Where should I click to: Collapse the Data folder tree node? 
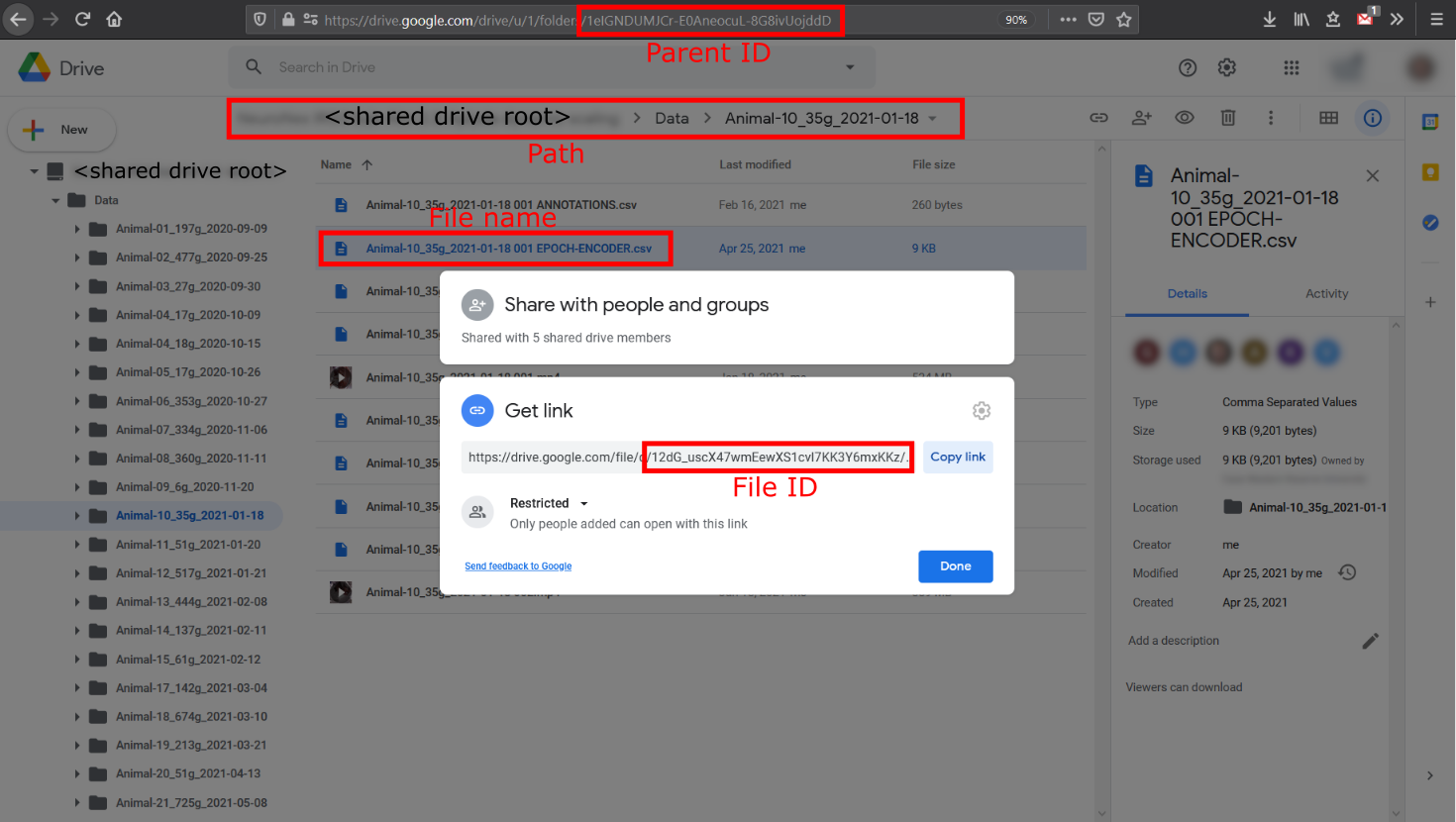pos(56,200)
